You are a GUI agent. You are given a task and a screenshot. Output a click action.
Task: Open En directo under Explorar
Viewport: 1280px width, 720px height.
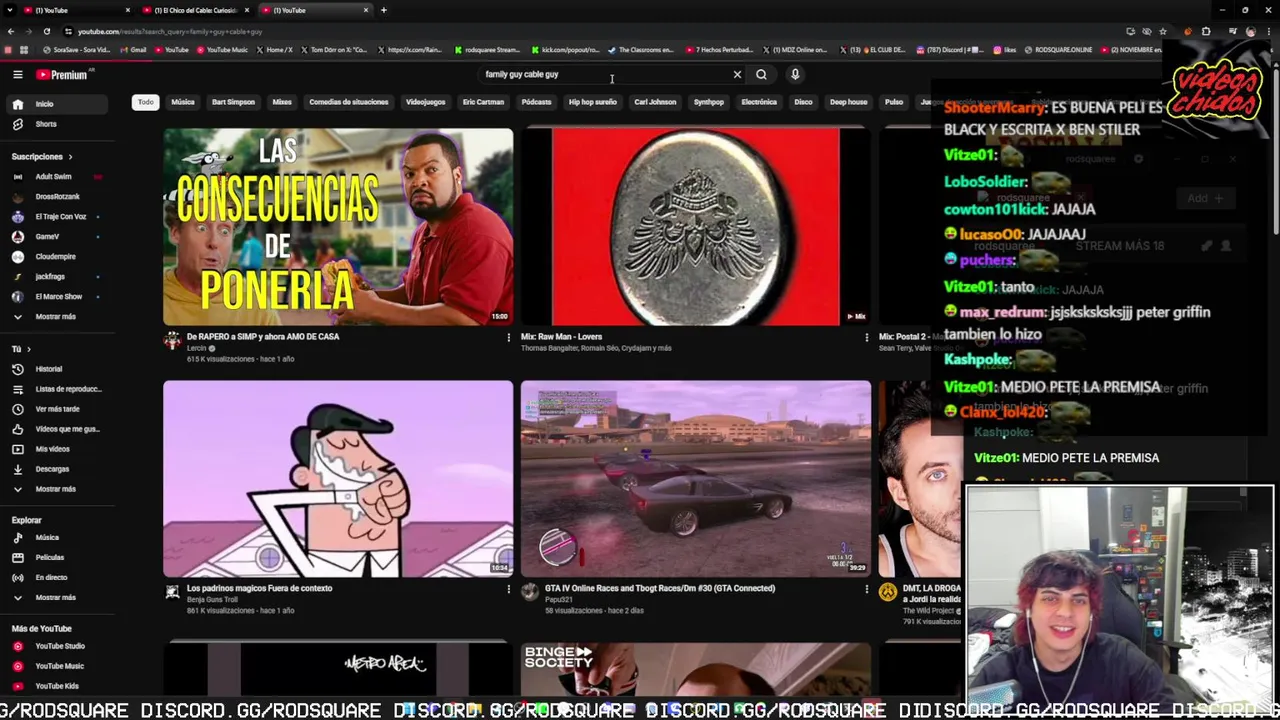[58, 577]
